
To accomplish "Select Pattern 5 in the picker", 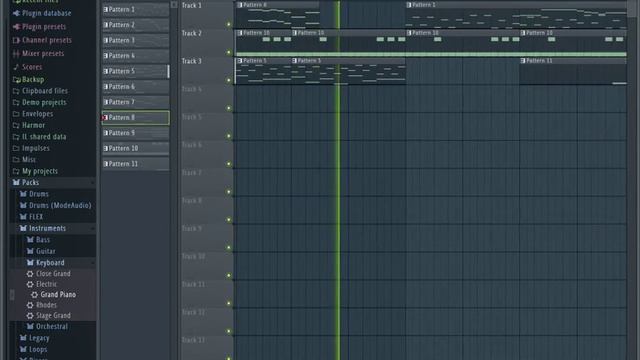I will [136, 71].
